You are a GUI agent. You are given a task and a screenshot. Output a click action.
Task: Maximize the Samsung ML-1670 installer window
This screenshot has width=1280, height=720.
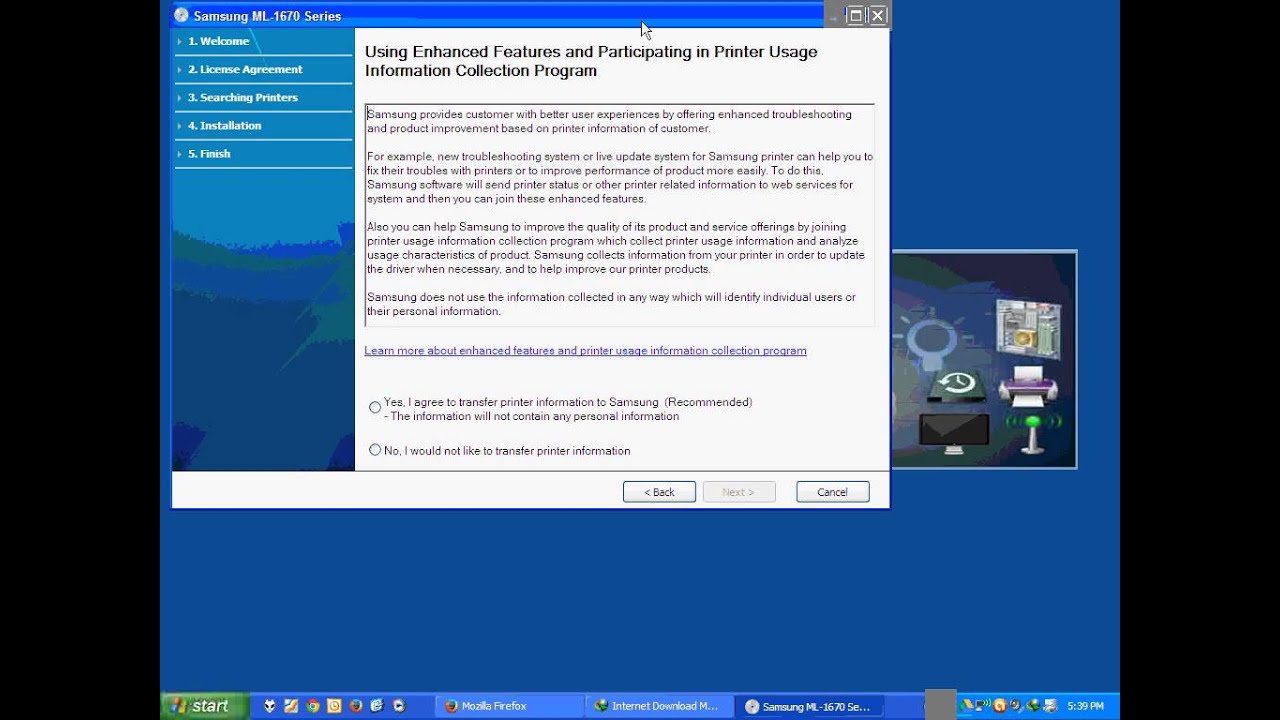click(x=855, y=15)
